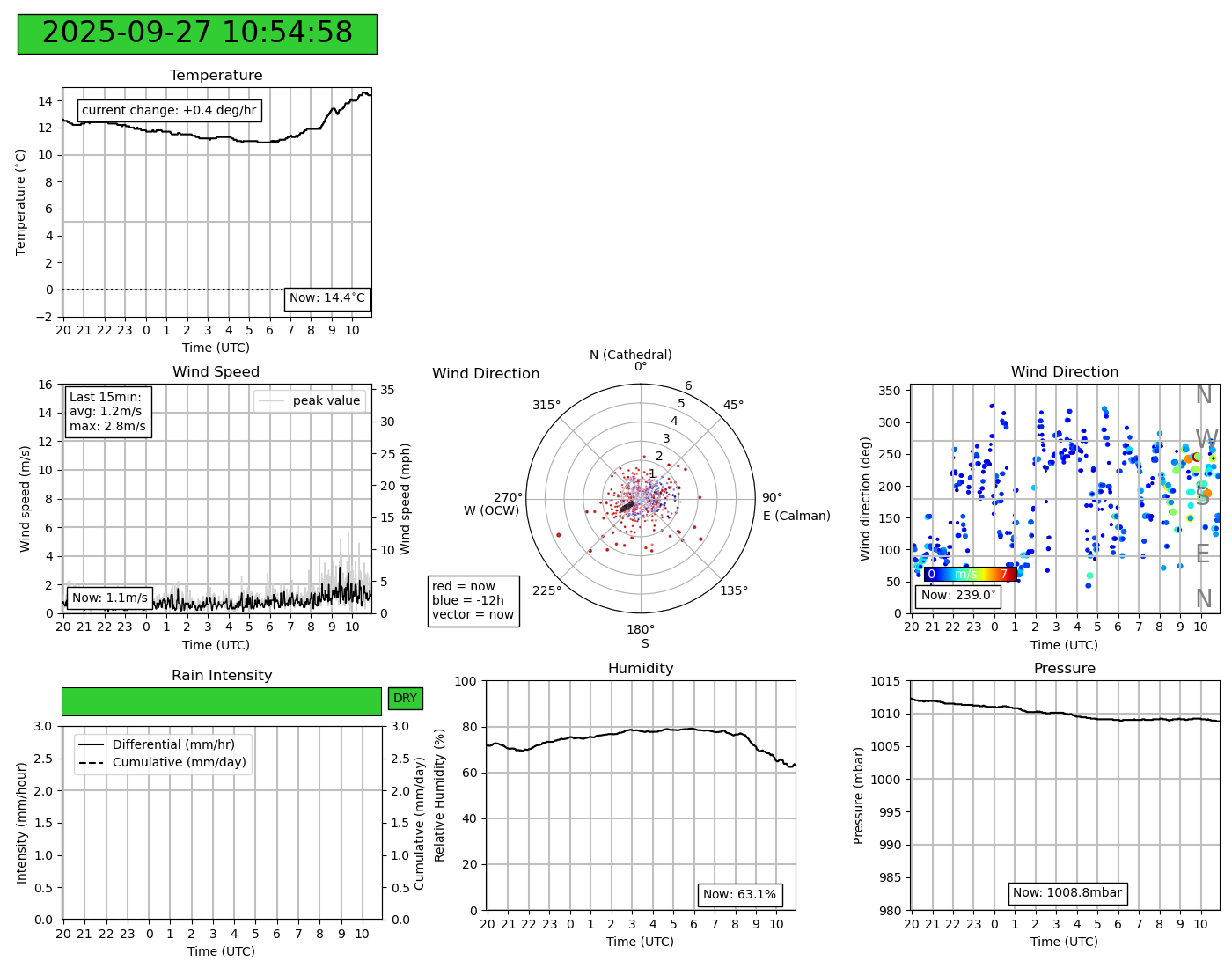Click the 'current change: +0.4 deg/hr' box

pyautogui.click(x=169, y=111)
